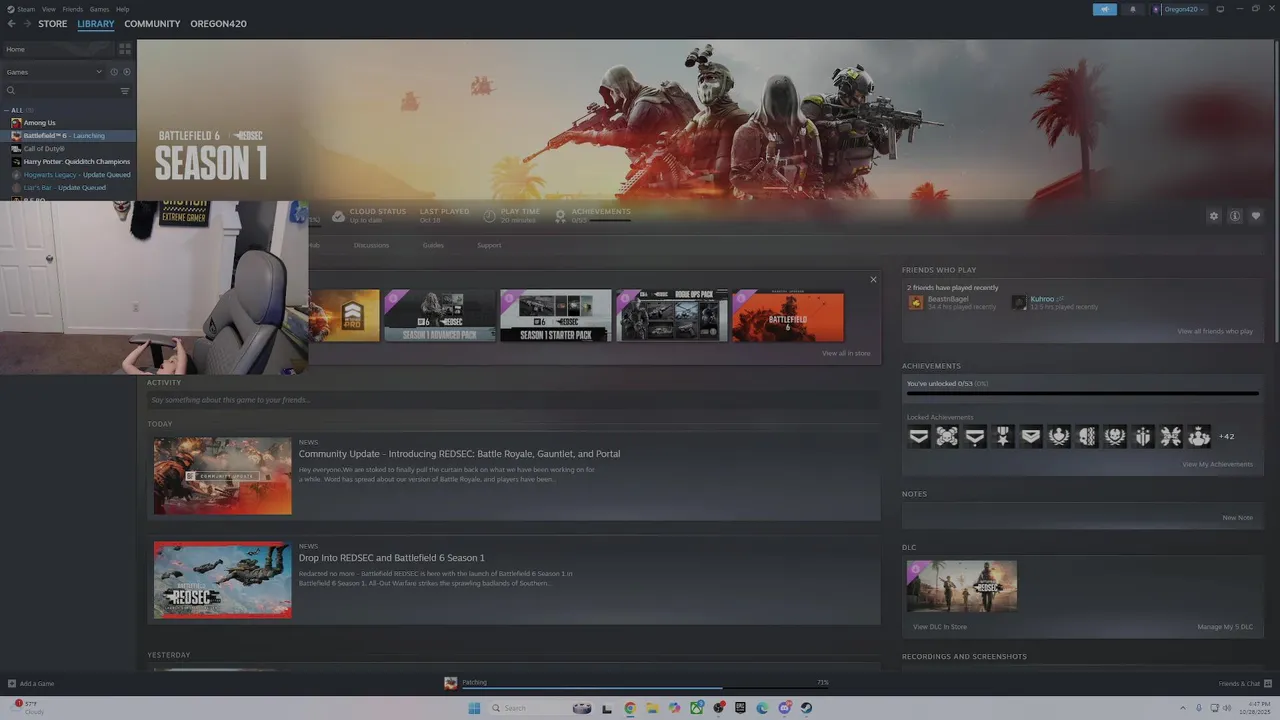Click View My Achievements link
The image size is (1280, 720).
click(x=1217, y=464)
